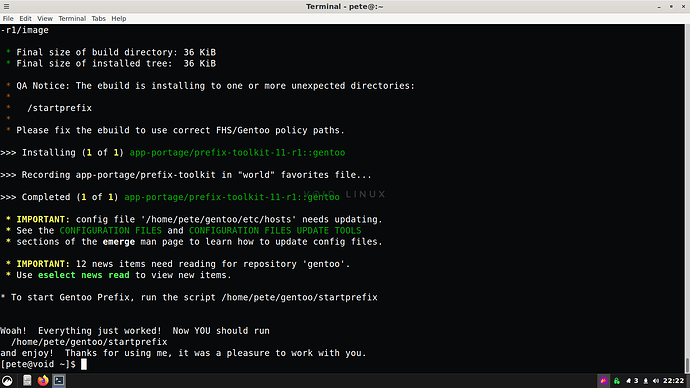The height and width of the screenshot is (388, 690).
Task: Open the View menu
Action: pos(45,18)
